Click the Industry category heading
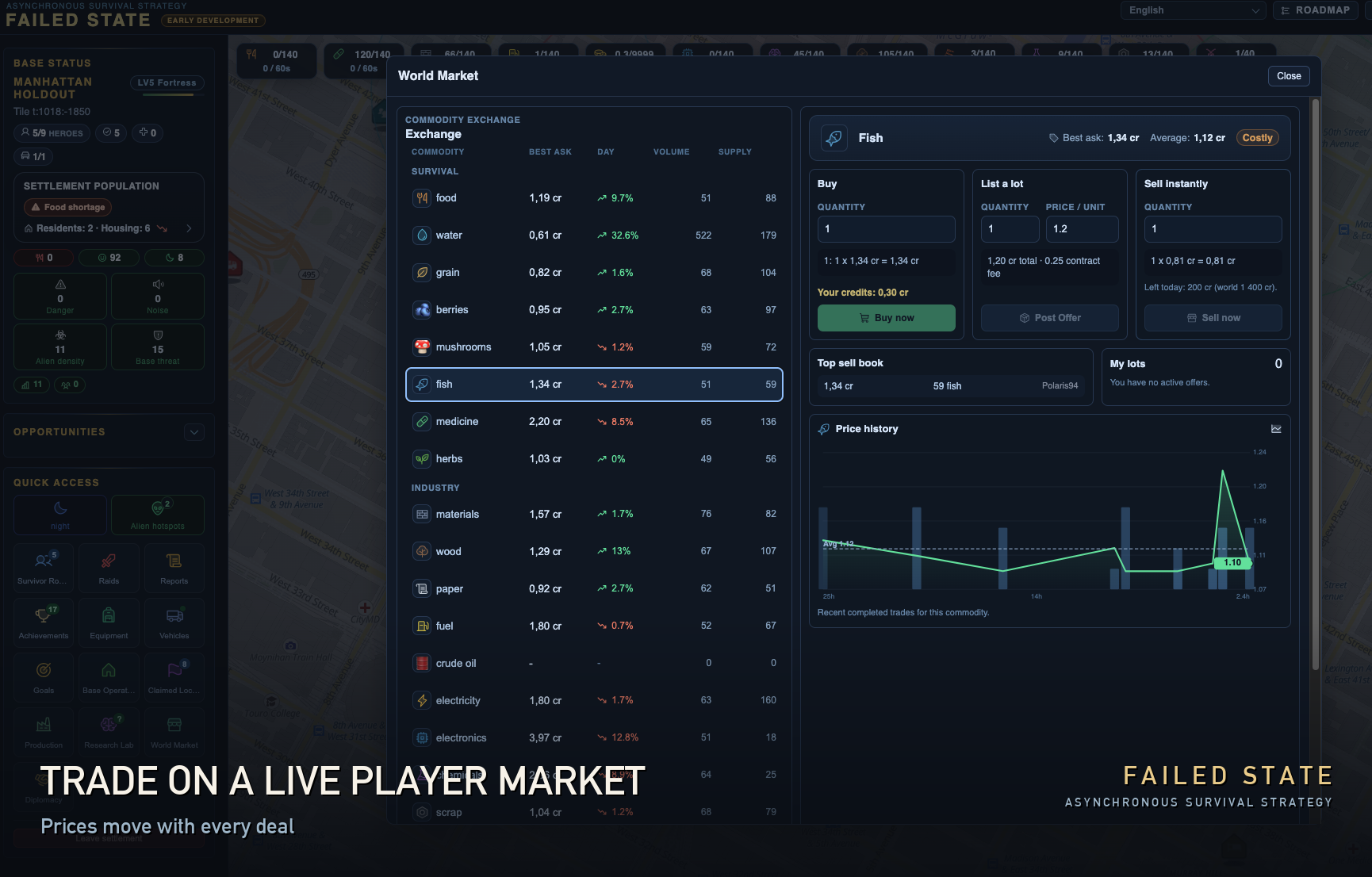The width and height of the screenshot is (1372, 877). [x=435, y=488]
